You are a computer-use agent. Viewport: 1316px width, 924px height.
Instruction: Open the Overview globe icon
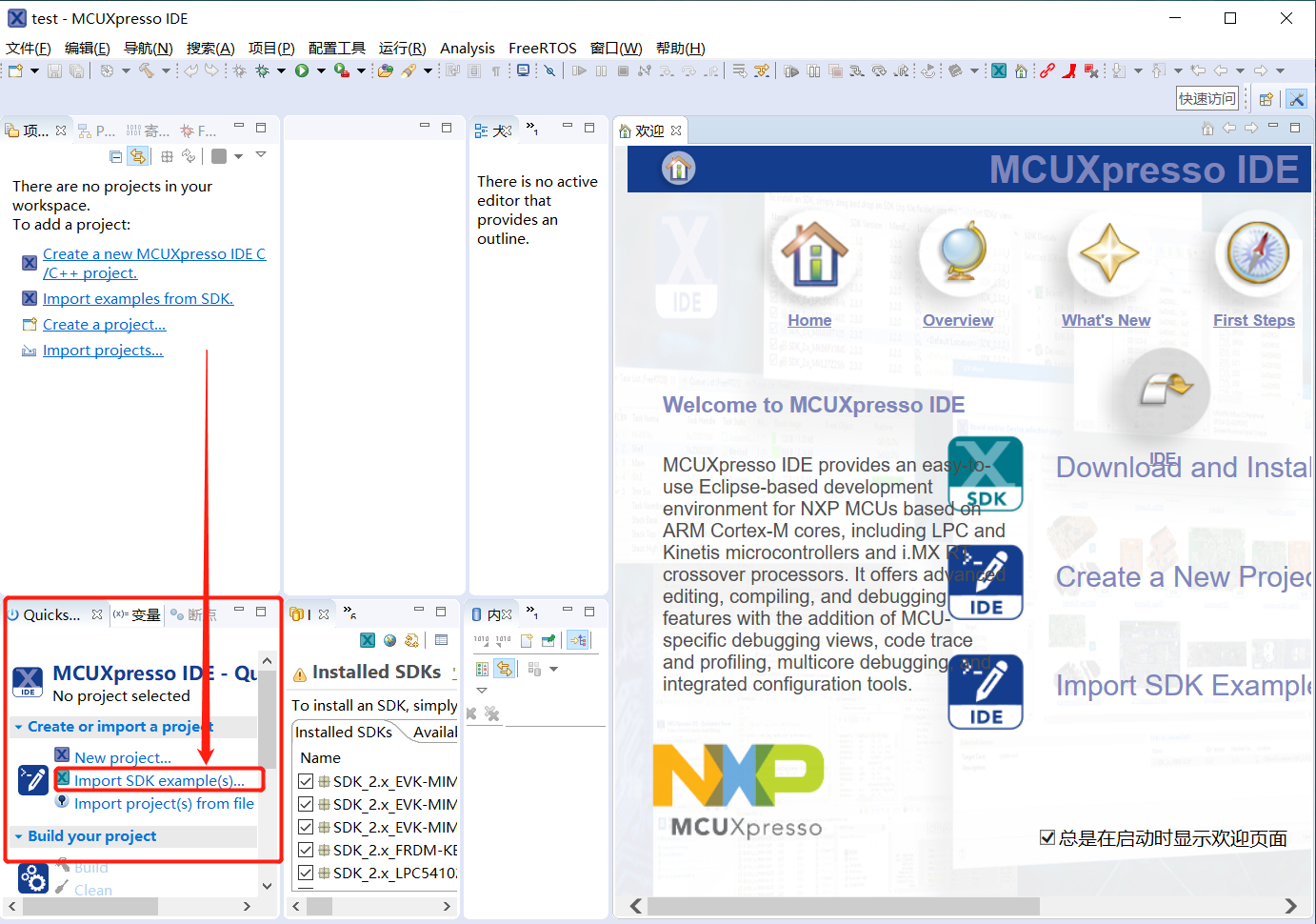point(959,254)
